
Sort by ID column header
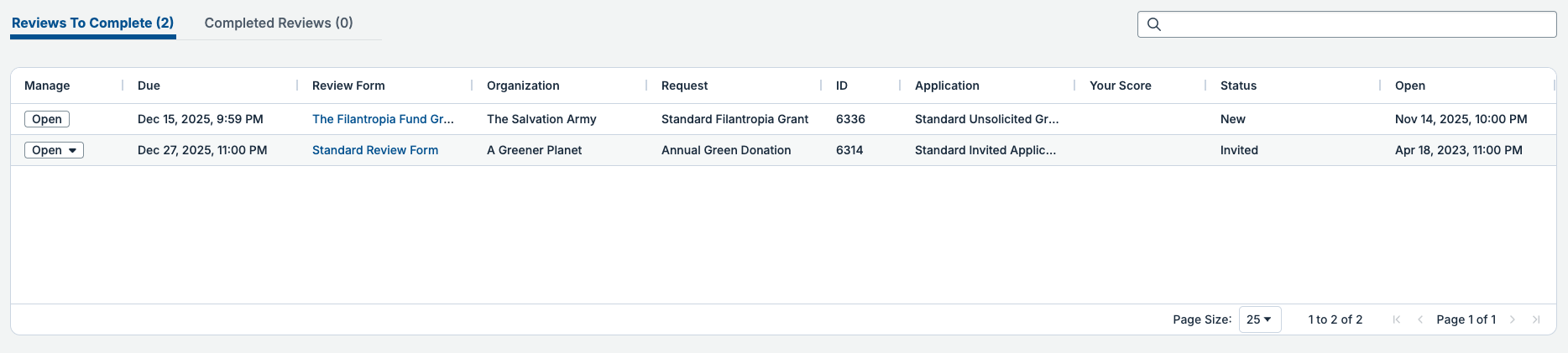click(842, 86)
